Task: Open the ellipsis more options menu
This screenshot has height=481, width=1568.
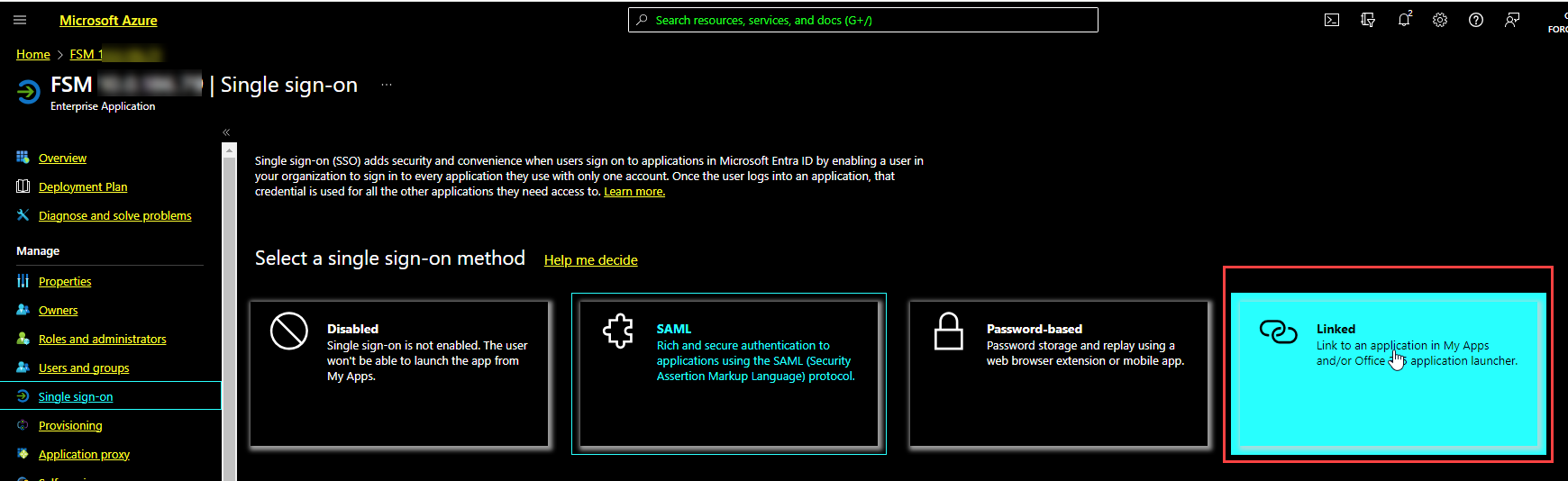Action: (x=387, y=85)
